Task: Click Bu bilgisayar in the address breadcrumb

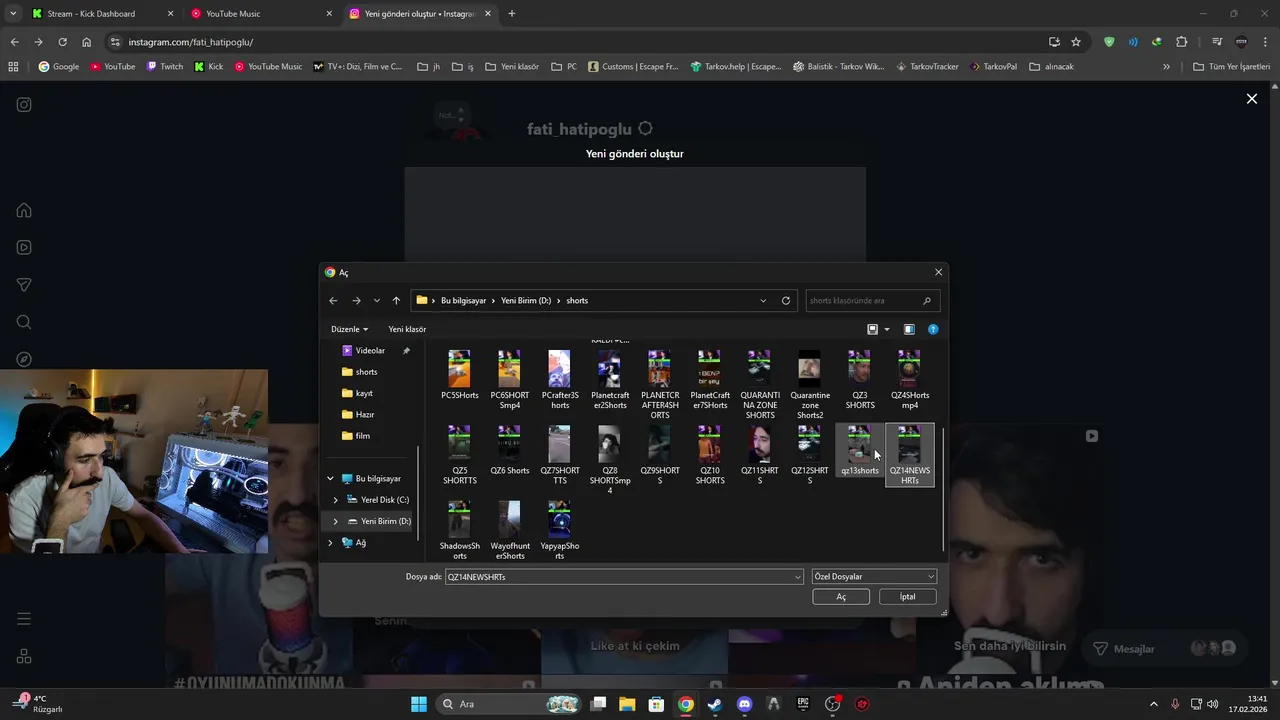Action: click(x=463, y=300)
